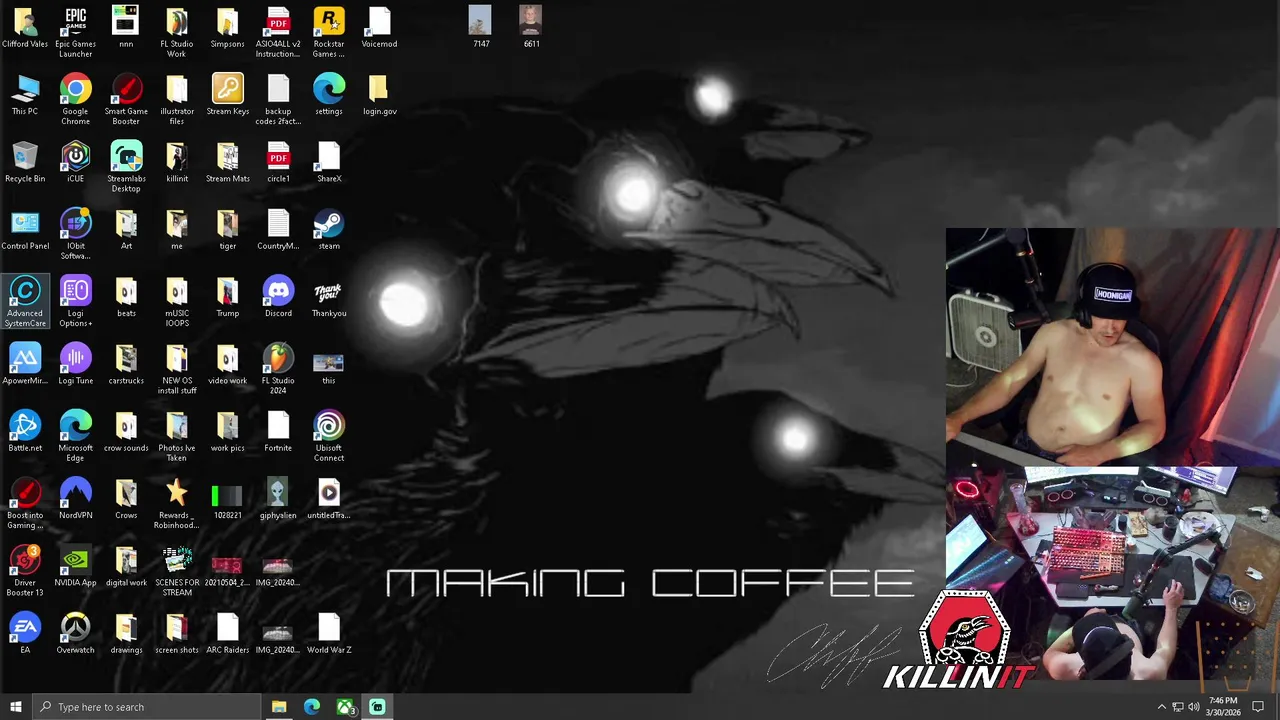The width and height of the screenshot is (1280, 720).
Task: Open NVIDIA App desktop shortcut
Action: 75,565
